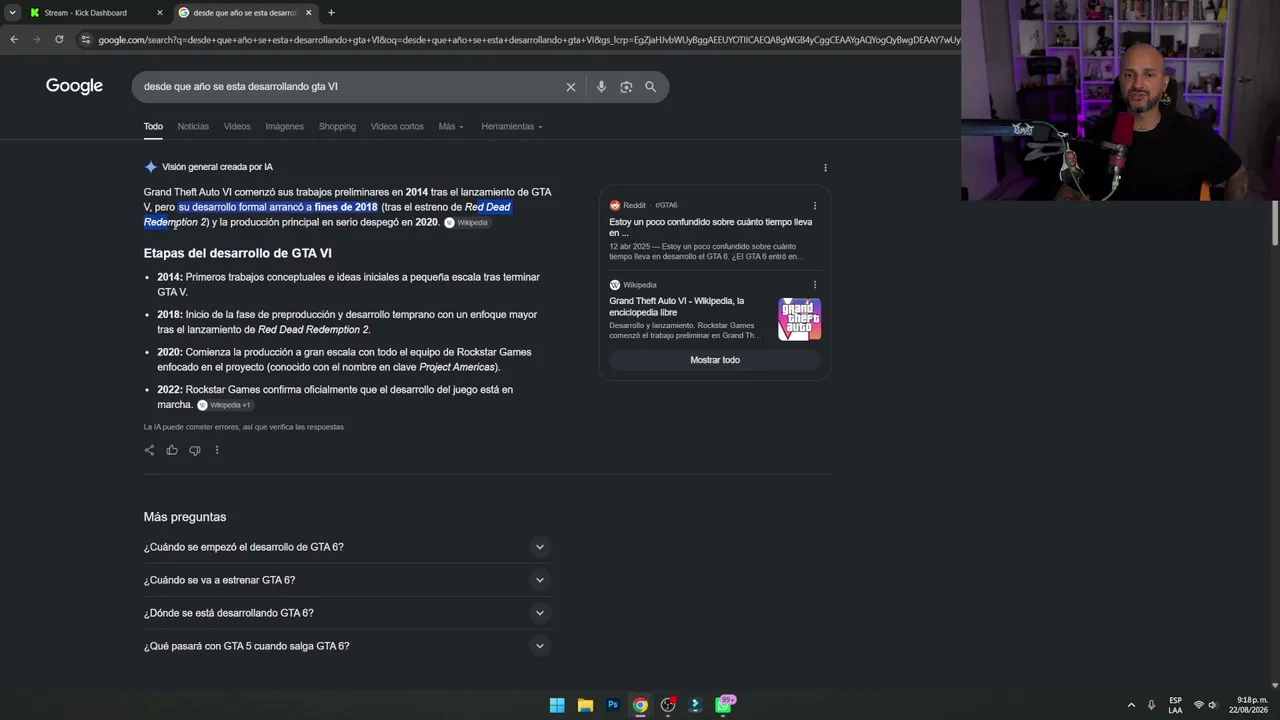
Task: Expand the Más search filter dropdown
Action: [451, 127]
